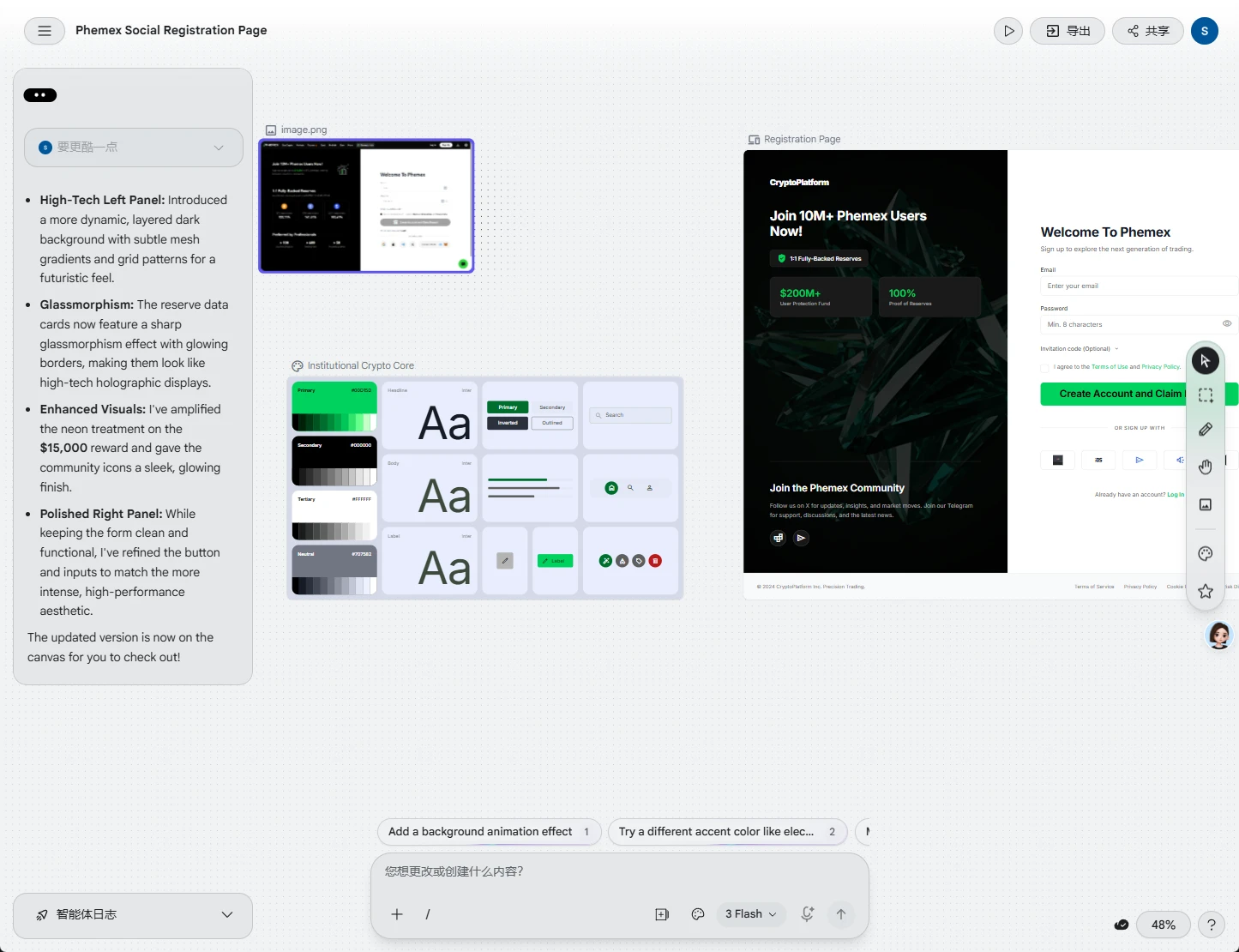1239x952 pixels.
Task: Click the prompt text input box
Action: click(x=619, y=871)
